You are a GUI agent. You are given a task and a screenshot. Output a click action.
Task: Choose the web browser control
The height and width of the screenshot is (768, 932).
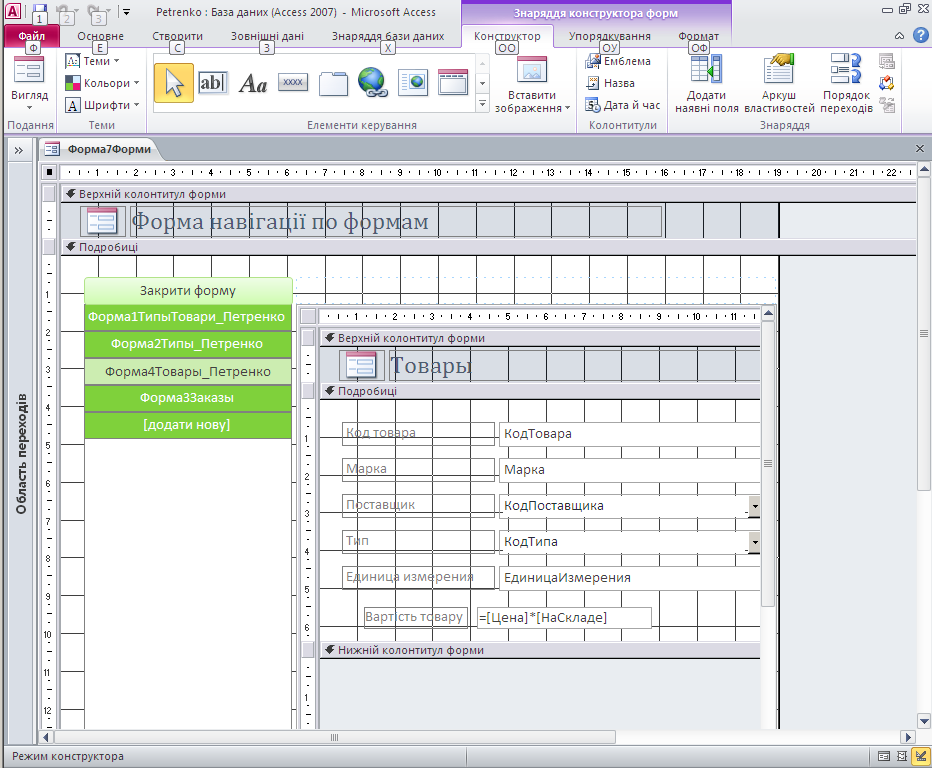413,83
